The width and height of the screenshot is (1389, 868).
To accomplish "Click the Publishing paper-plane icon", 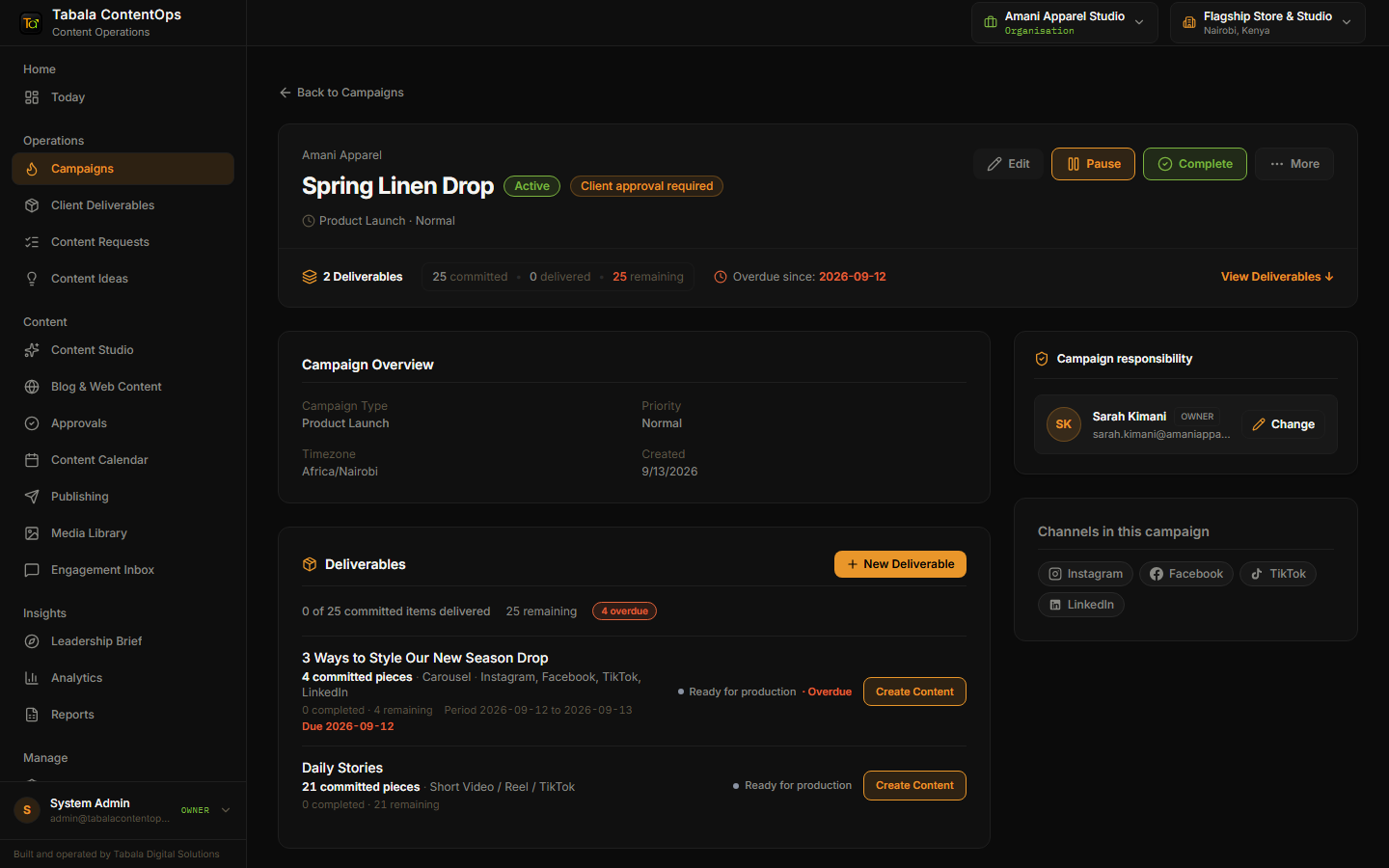I will 32,497.
